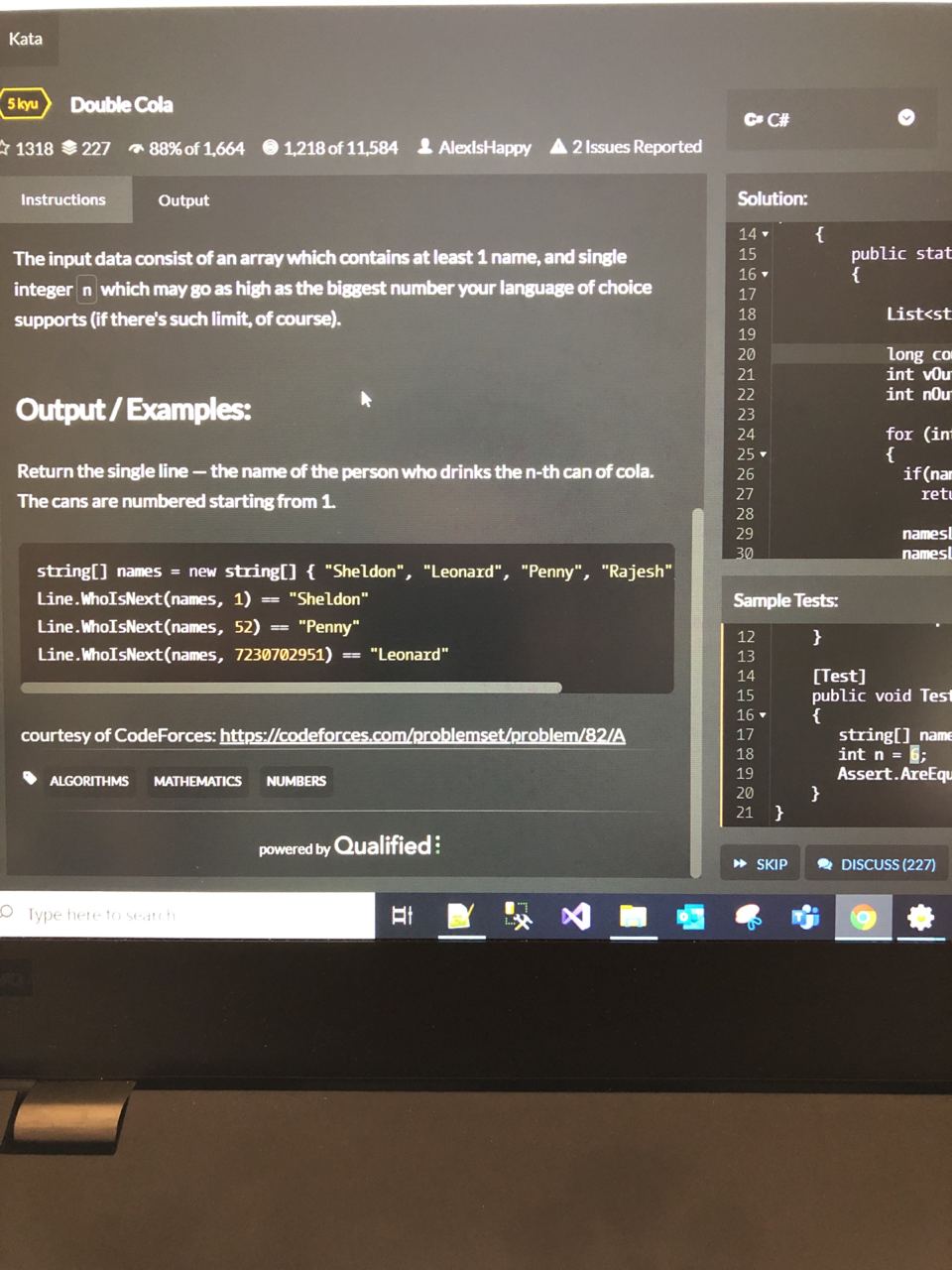Screen dimensions: 952x1270
Task: Open File Explorer from the taskbar
Action: click(633, 916)
